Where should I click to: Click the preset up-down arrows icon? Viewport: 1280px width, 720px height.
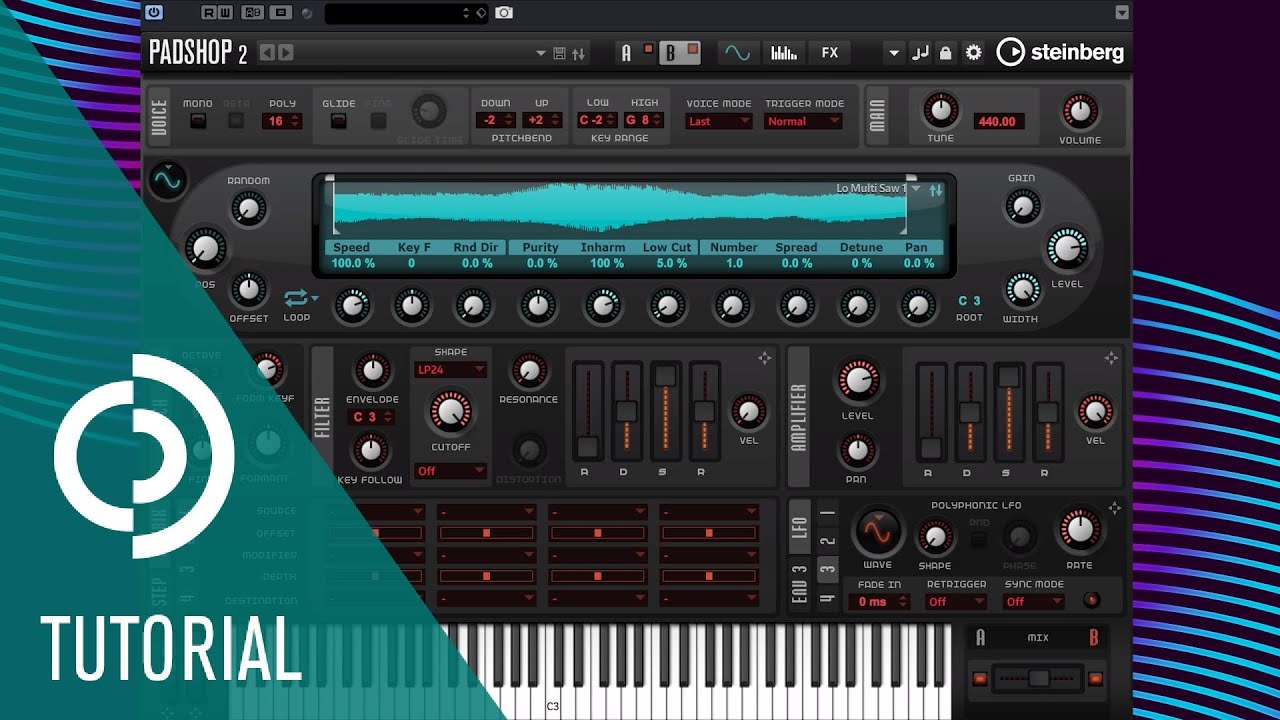coord(578,54)
